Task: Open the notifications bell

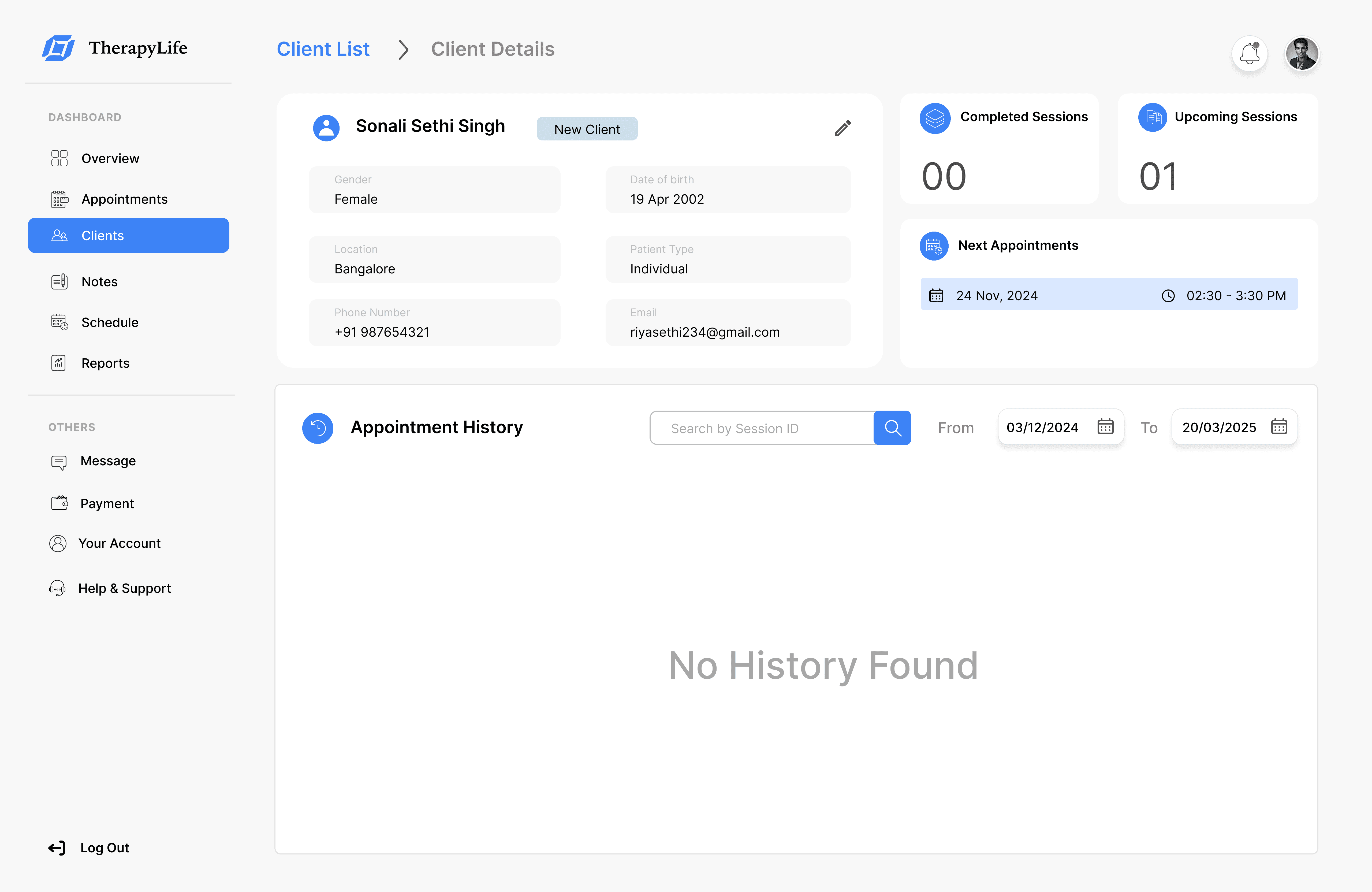Action: tap(1249, 54)
